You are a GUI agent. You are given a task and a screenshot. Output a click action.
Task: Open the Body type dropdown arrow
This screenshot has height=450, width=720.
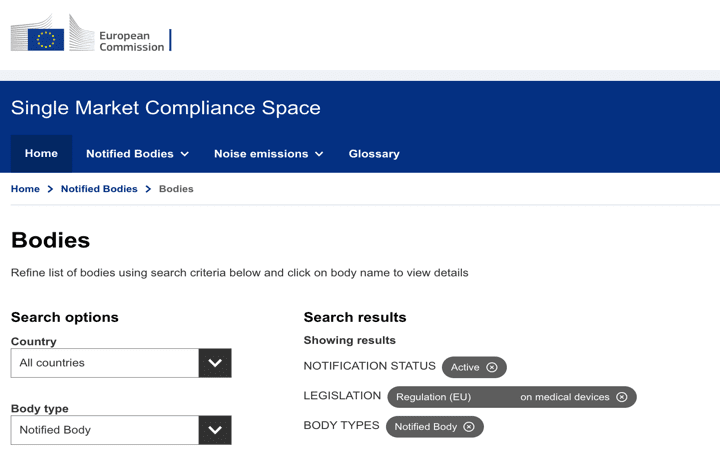(x=215, y=430)
